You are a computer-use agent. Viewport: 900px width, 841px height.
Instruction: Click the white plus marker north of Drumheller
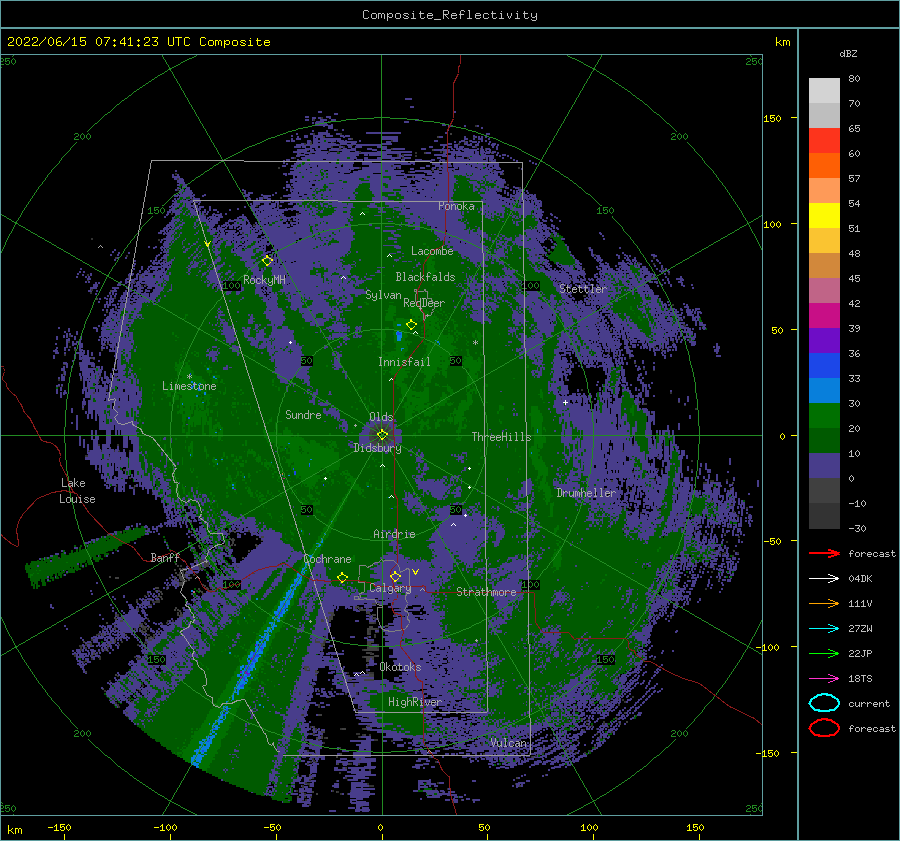565,402
